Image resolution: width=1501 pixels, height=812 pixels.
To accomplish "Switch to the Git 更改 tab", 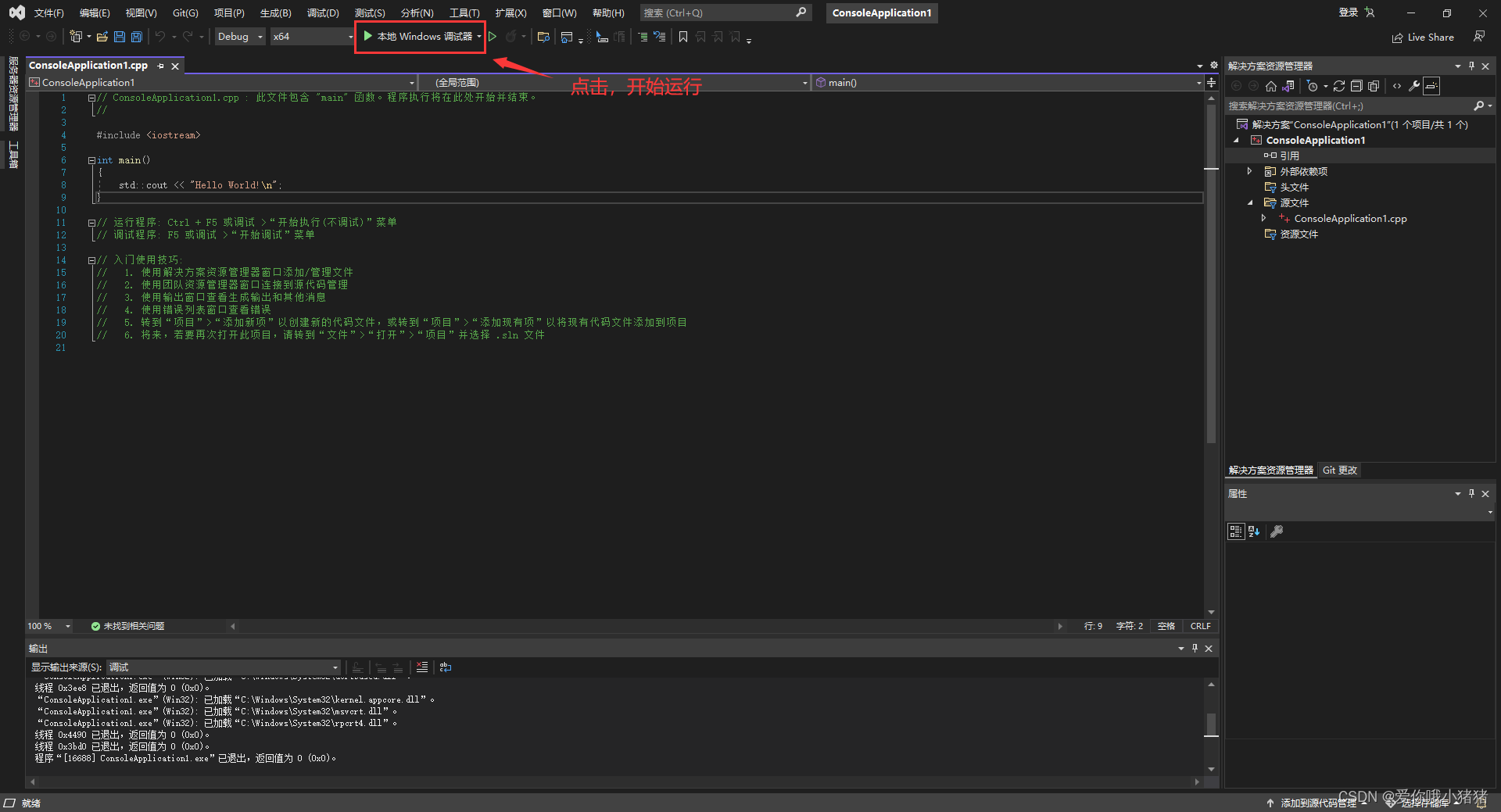I will coord(1340,470).
